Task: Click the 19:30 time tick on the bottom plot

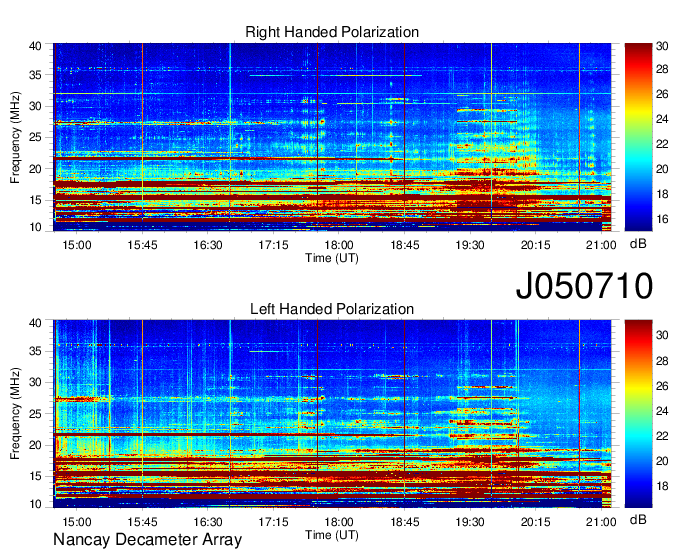Action: (470, 522)
